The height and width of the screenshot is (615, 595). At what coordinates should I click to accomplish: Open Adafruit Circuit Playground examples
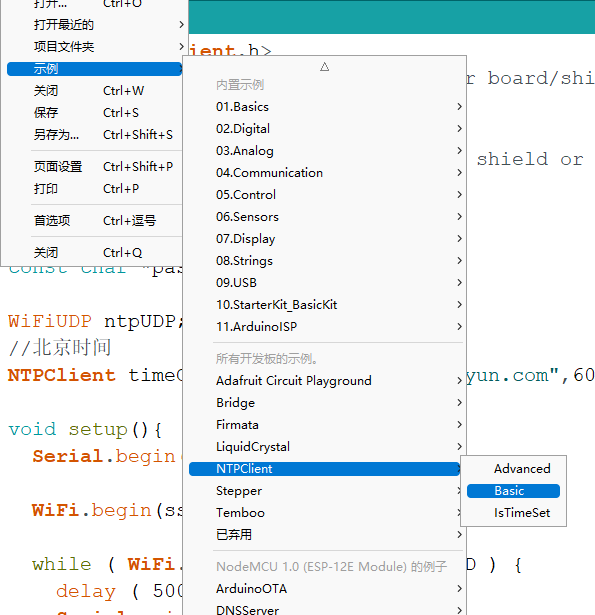pos(324,380)
